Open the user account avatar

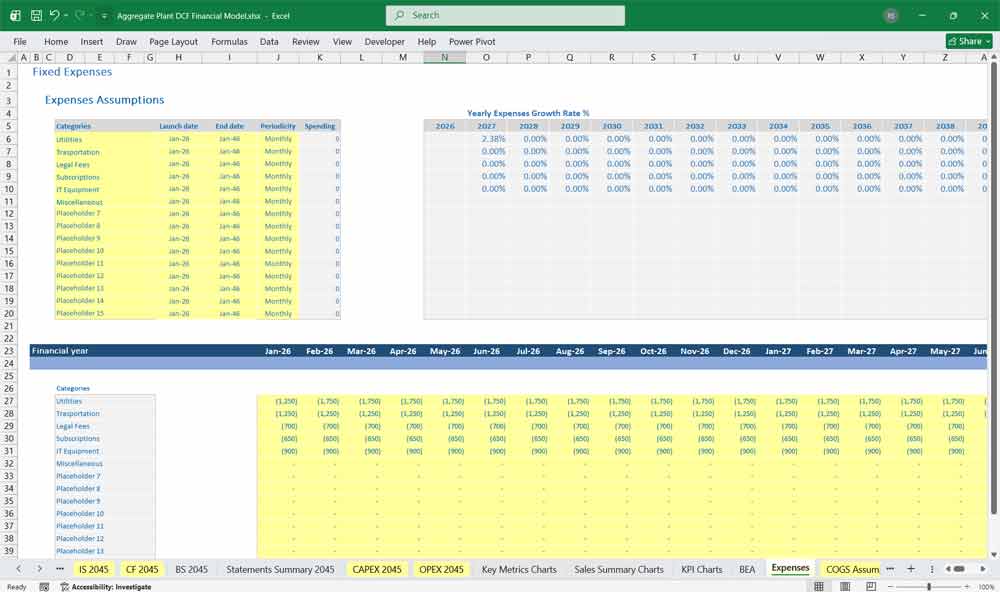[891, 16]
